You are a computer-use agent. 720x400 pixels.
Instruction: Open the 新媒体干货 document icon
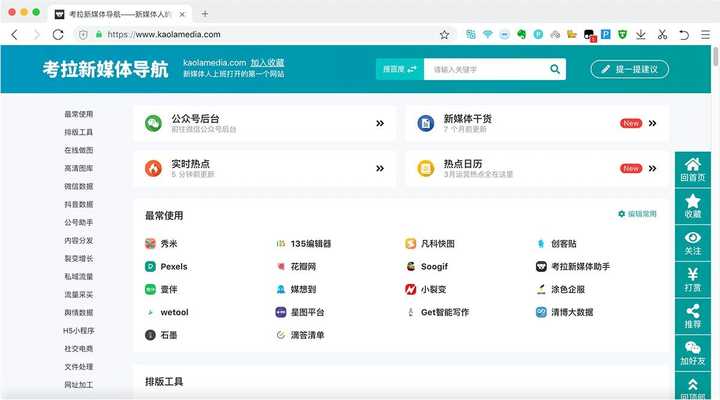[426, 123]
